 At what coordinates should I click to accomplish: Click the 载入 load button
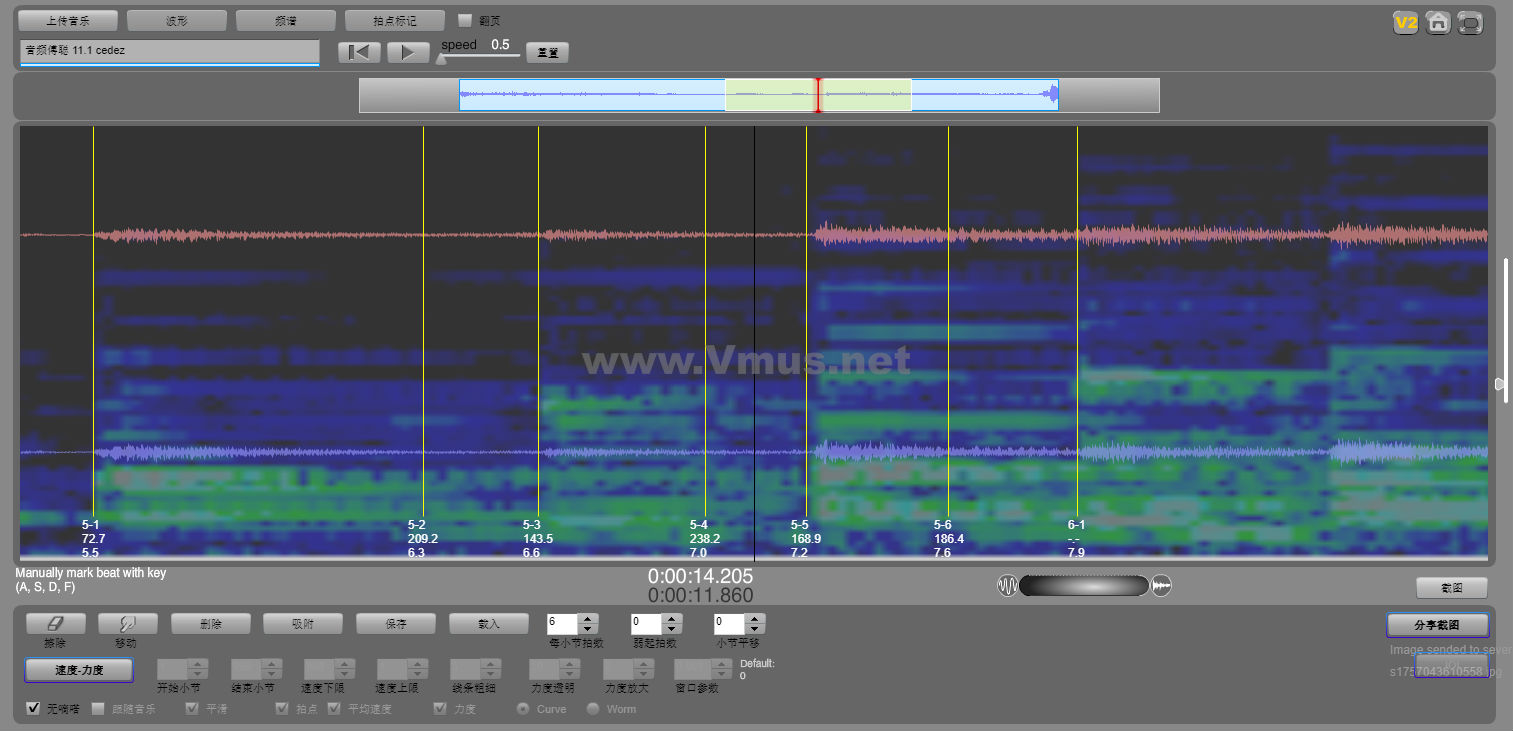click(x=489, y=624)
